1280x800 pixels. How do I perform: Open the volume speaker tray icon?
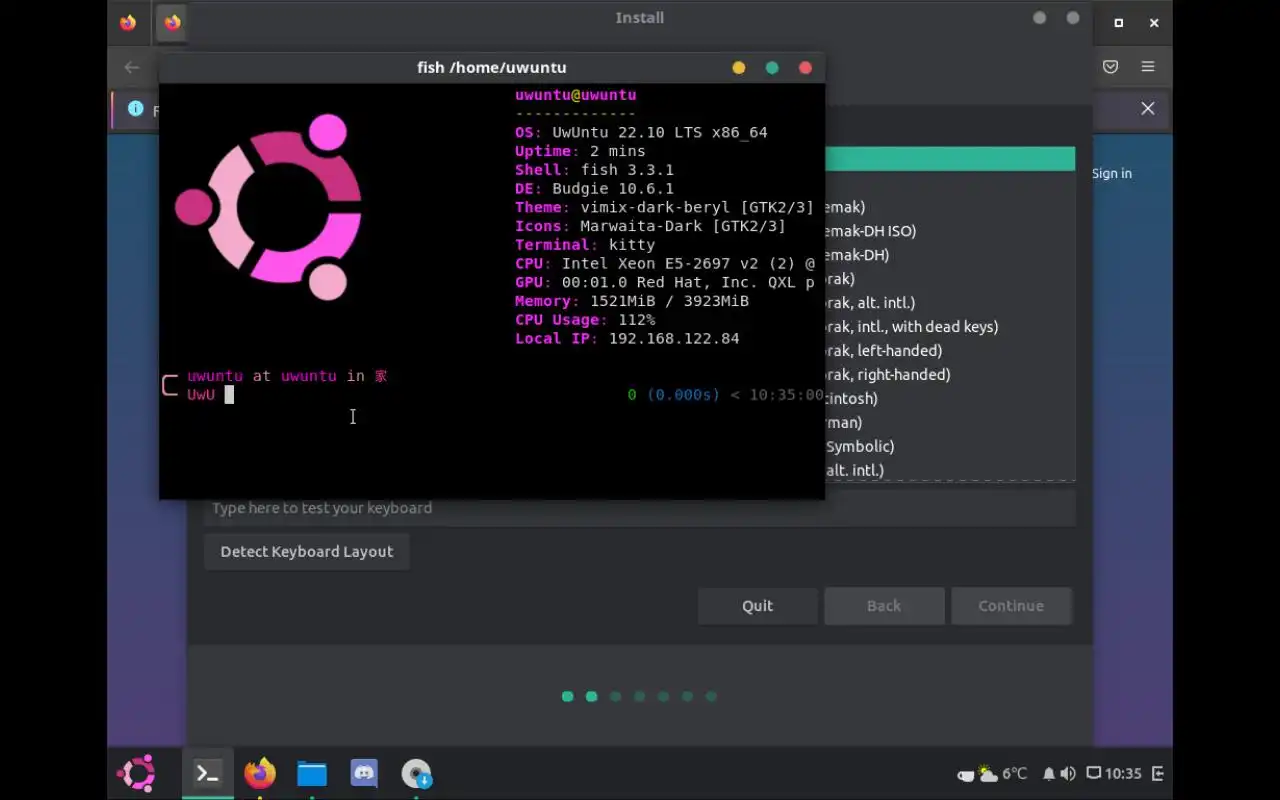pyautogui.click(x=1068, y=773)
